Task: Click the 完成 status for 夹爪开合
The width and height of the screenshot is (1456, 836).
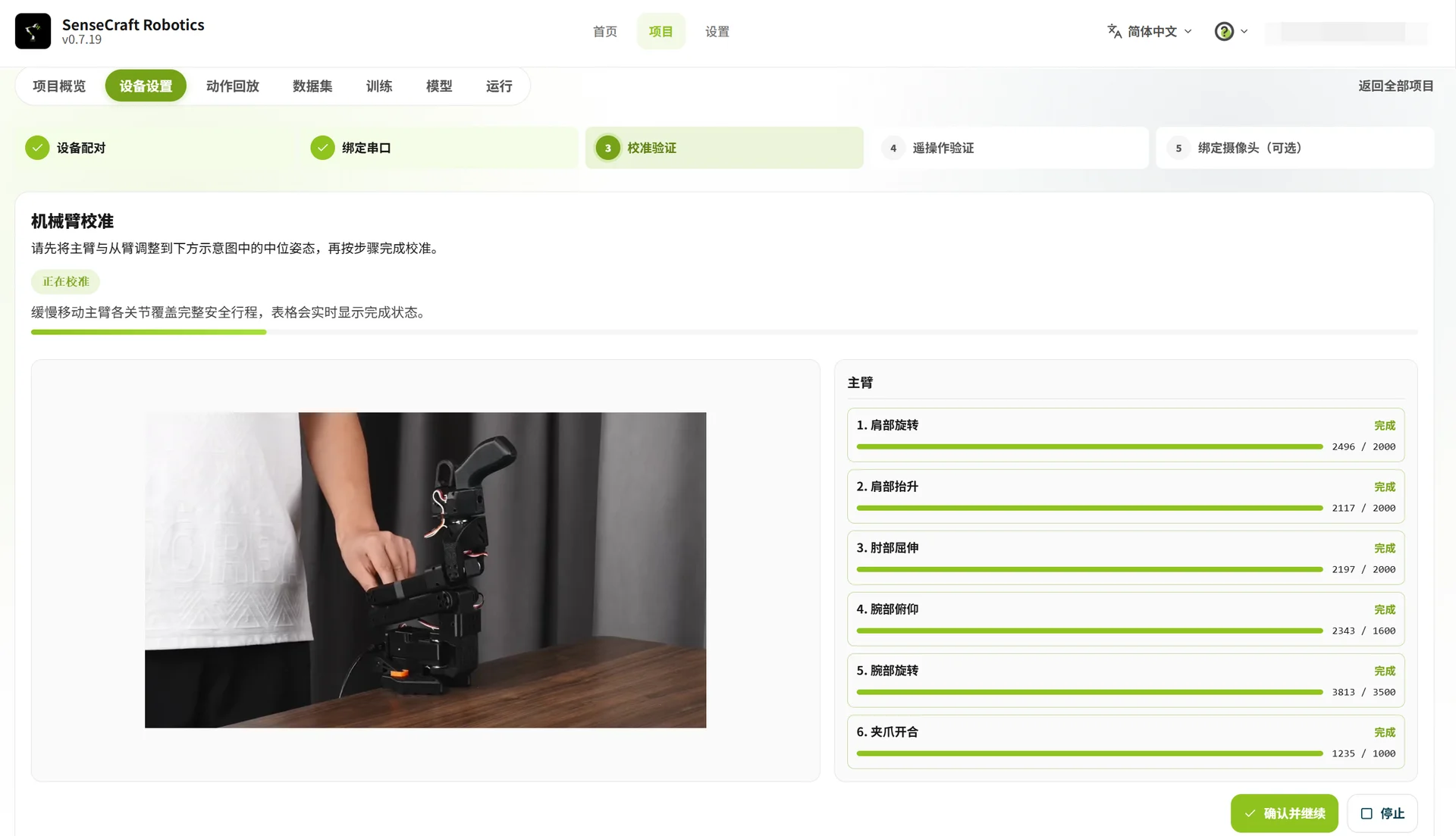Action: [x=1385, y=732]
